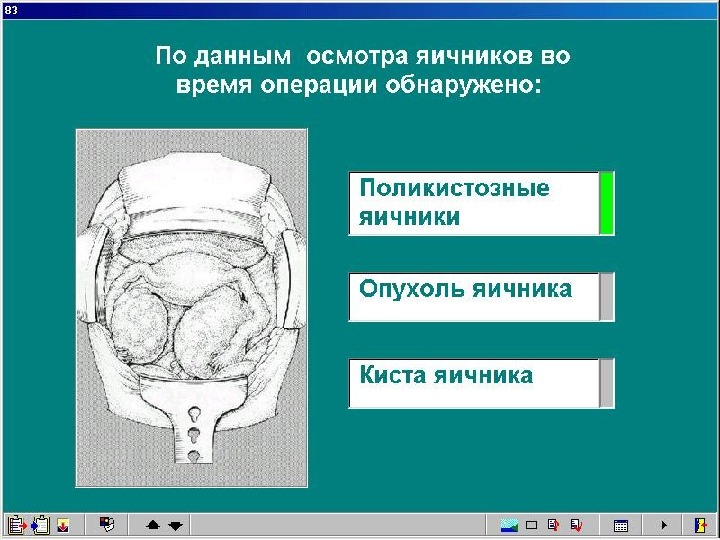
Task: Select answer Поликистозные яичники
Action: pos(474,203)
